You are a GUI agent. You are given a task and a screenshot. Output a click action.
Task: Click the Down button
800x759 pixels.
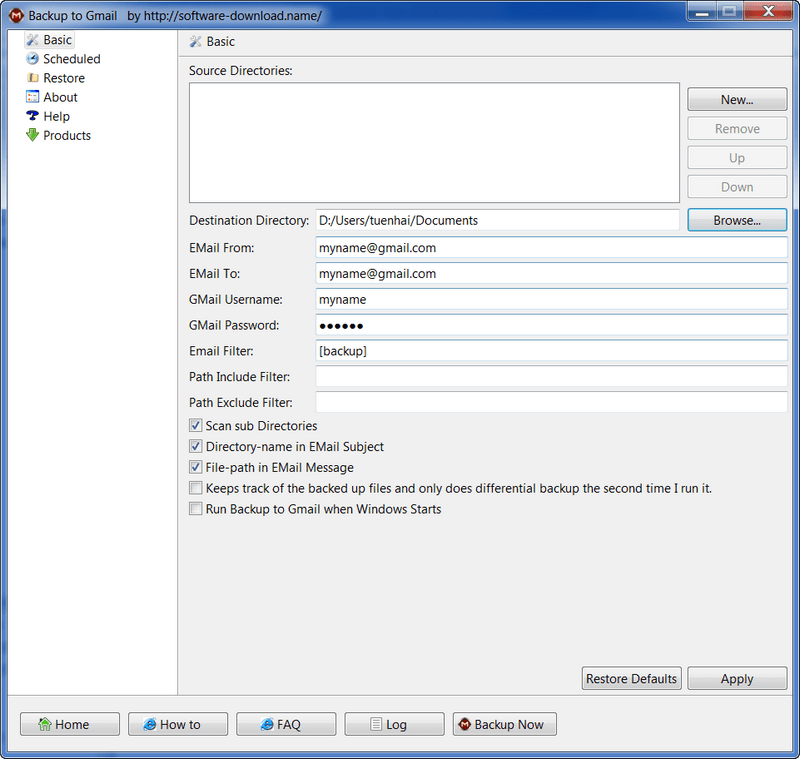click(737, 187)
